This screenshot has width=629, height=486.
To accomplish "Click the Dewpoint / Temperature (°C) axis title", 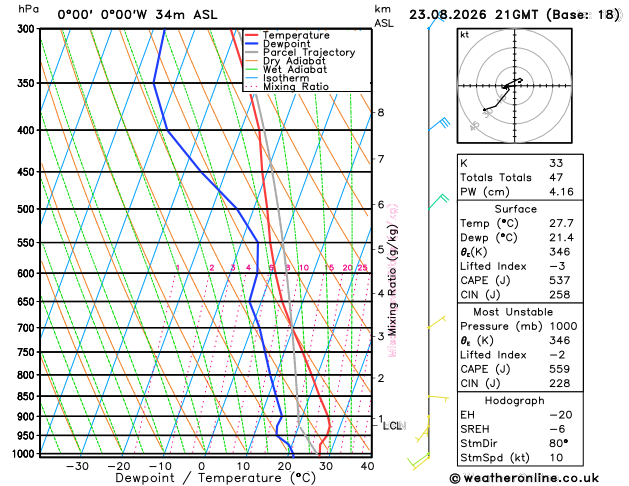I will 215,478.
